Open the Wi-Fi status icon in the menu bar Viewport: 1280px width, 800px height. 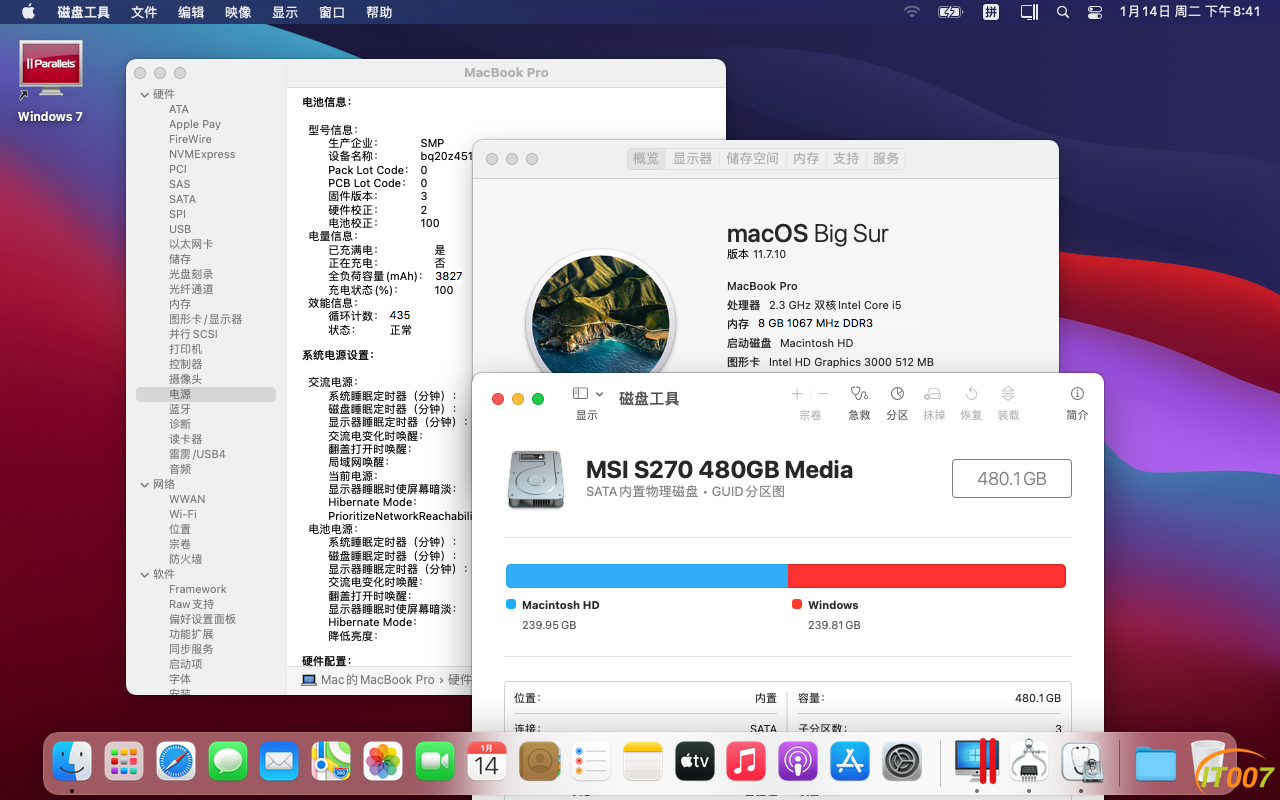[x=911, y=12]
